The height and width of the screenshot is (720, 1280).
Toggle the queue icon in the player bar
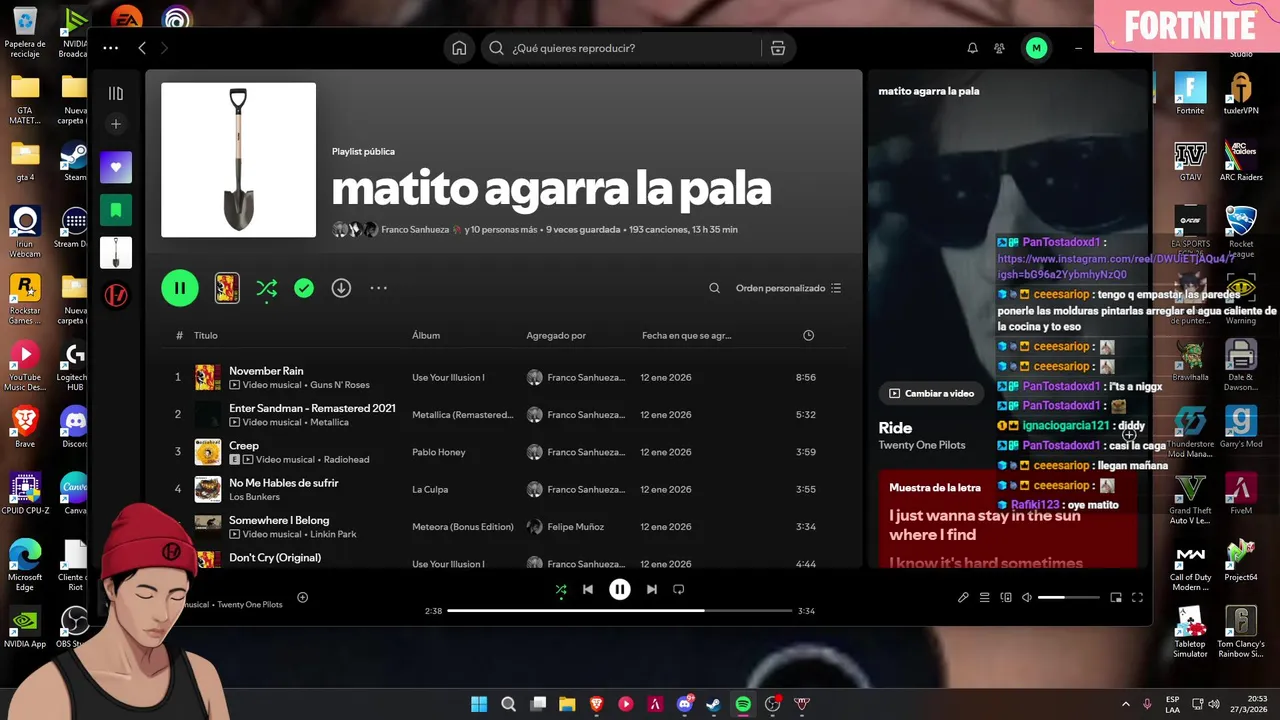tap(984, 598)
